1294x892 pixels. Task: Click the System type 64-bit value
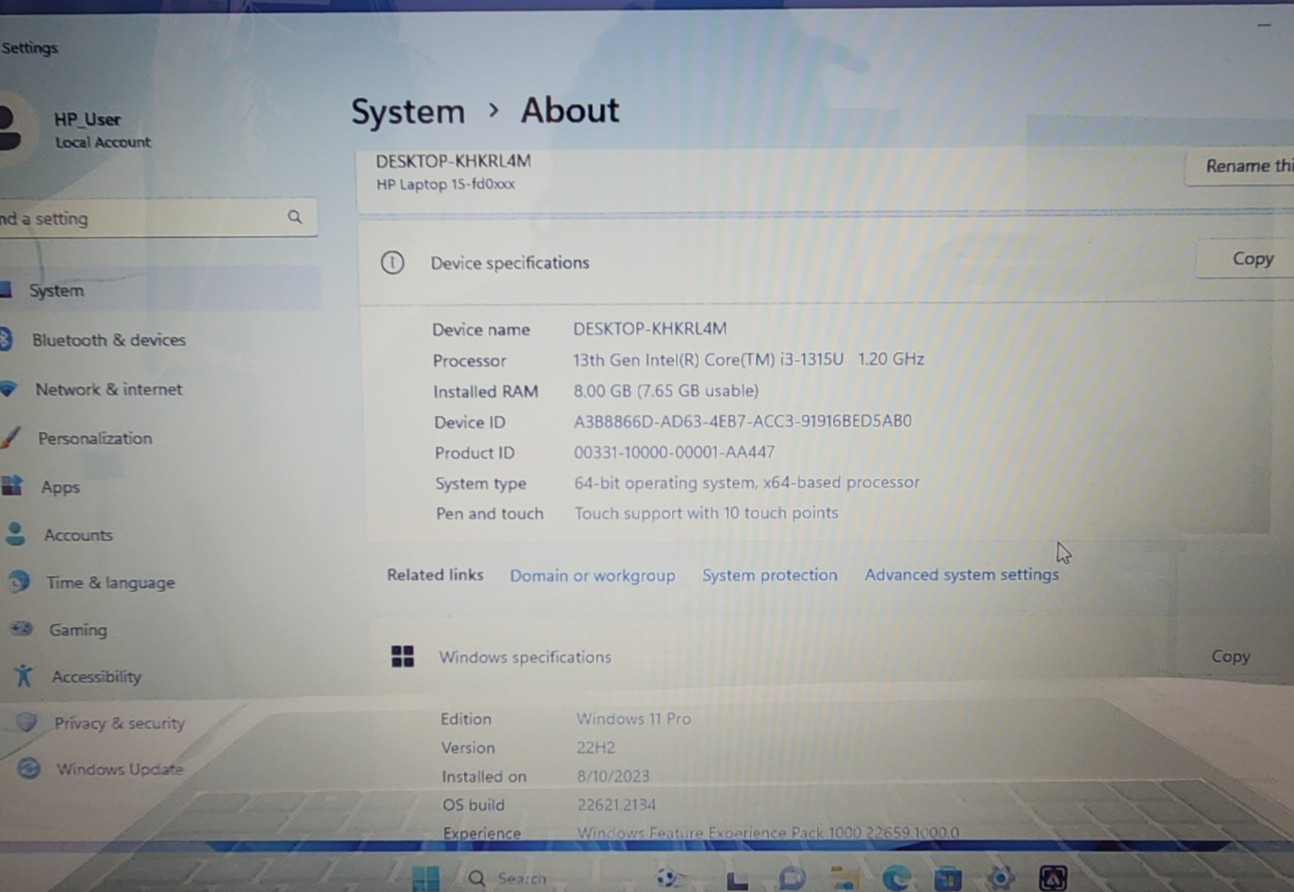(747, 482)
